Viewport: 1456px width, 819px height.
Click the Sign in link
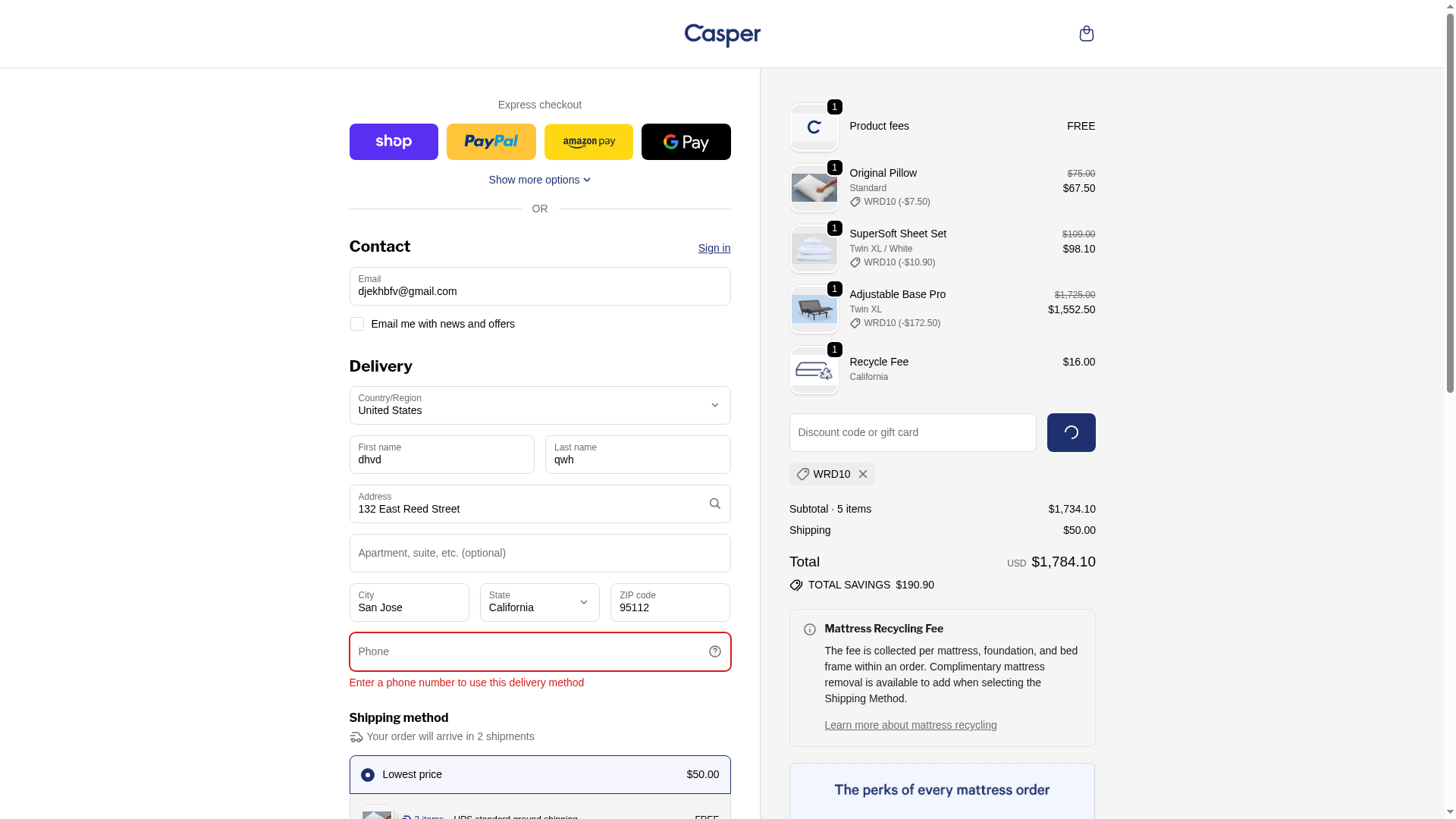pyautogui.click(x=714, y=248)
